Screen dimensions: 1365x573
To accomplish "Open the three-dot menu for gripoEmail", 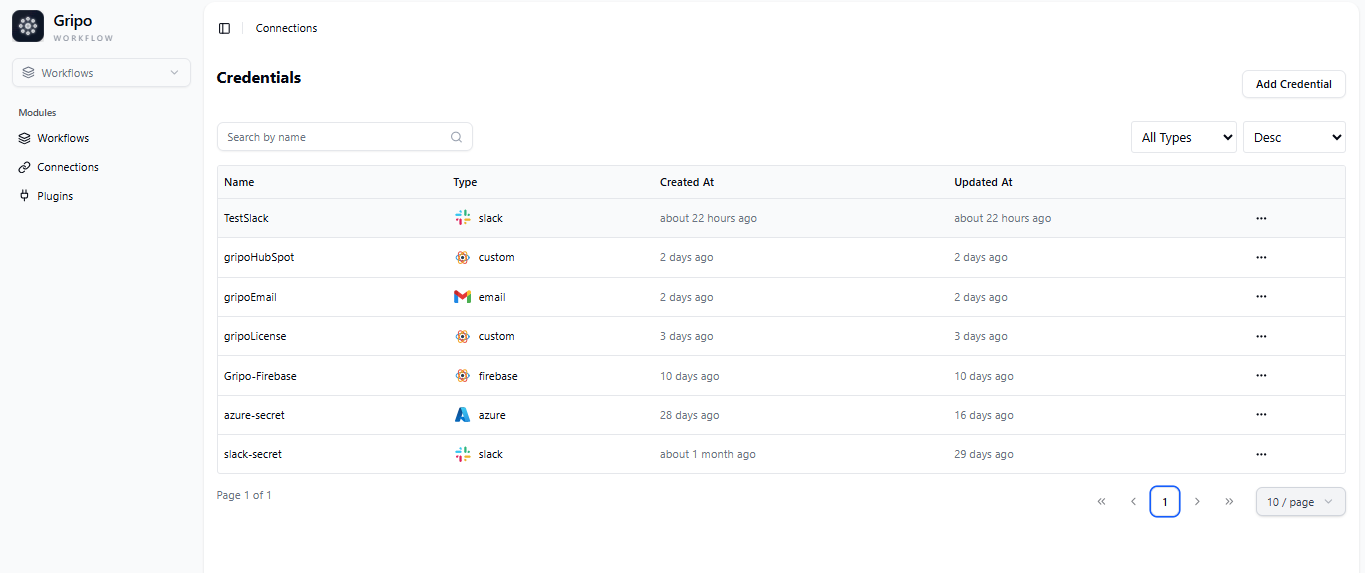I will click(1261, 297).
